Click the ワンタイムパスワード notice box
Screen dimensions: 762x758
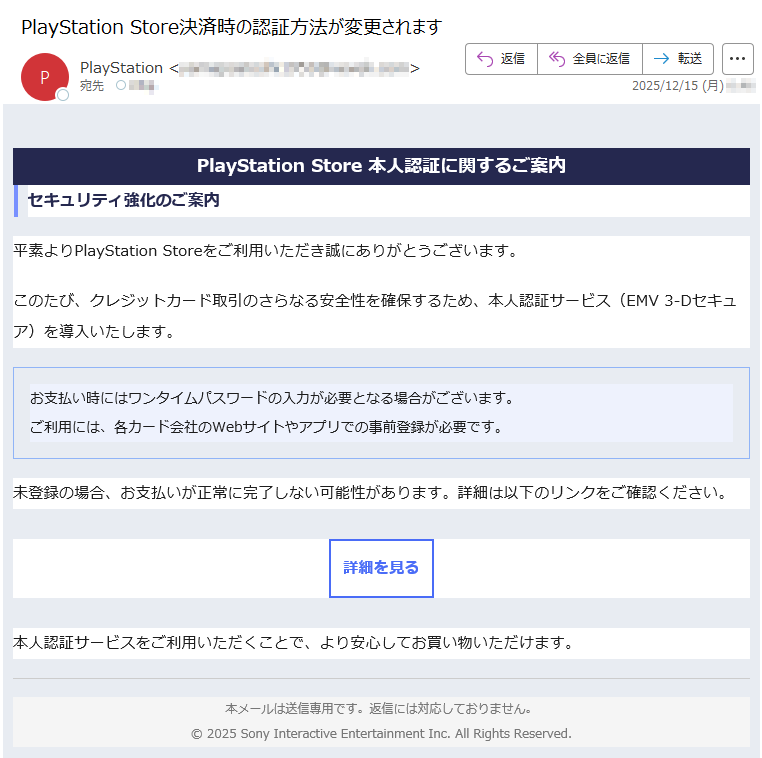point(381,413)
